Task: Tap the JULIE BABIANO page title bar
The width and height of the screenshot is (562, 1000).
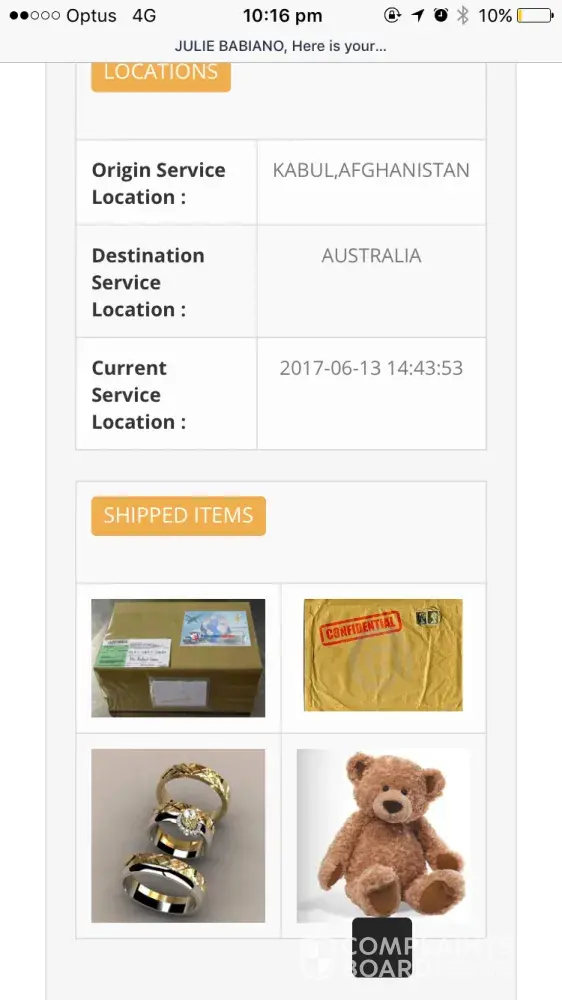Action: 281,46
